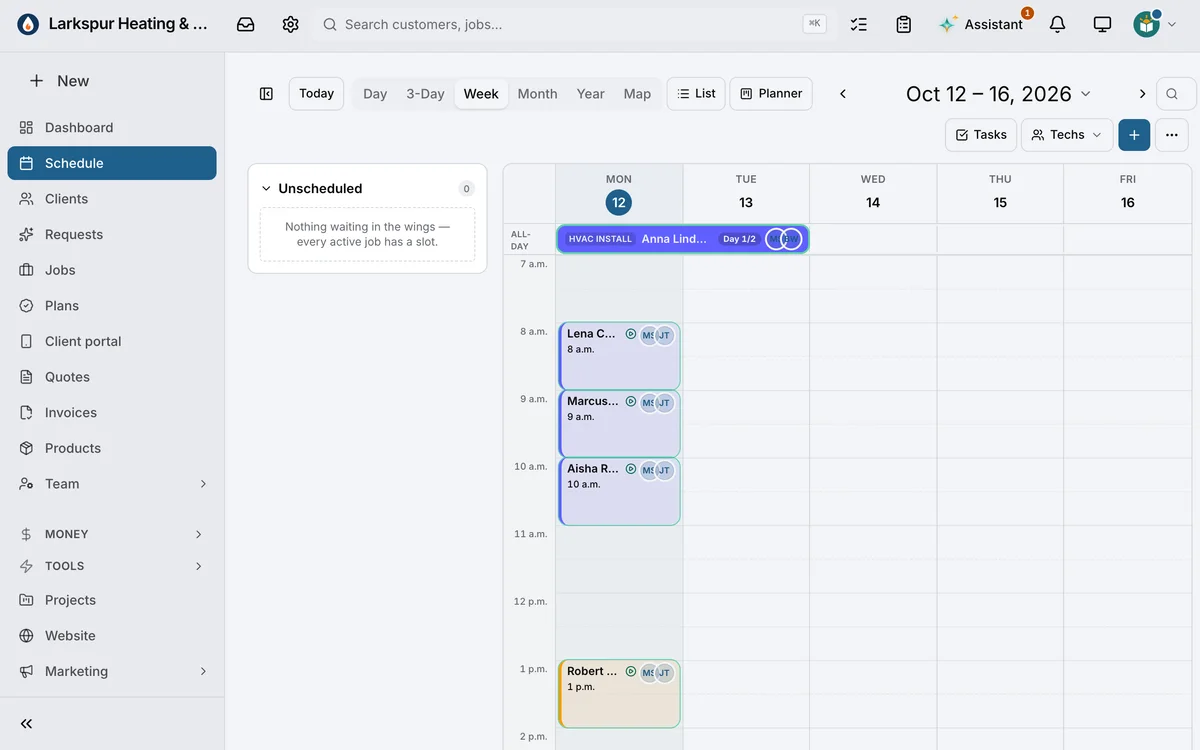Image resolution: width=1200 pixels, height=750 pixels.
Task: Open the checklist tasks icon in header
Action: (x=858, y=24)
